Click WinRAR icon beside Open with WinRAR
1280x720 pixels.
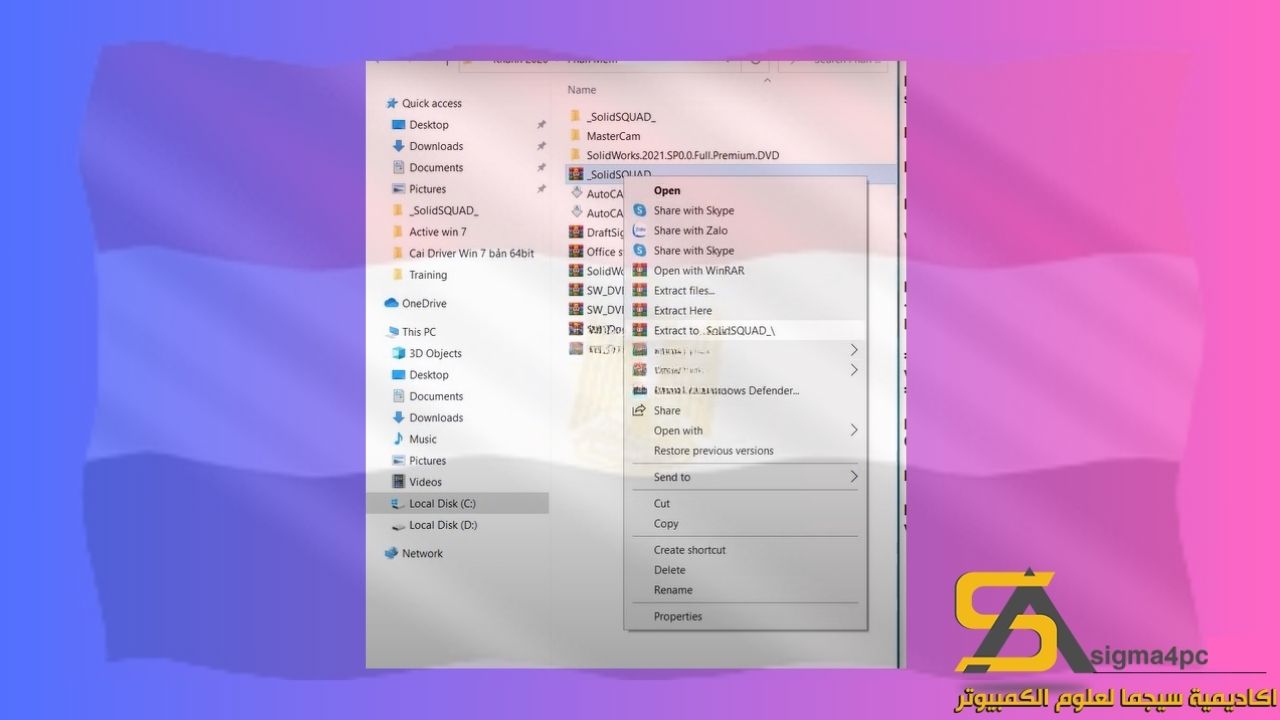coord(640,271)
